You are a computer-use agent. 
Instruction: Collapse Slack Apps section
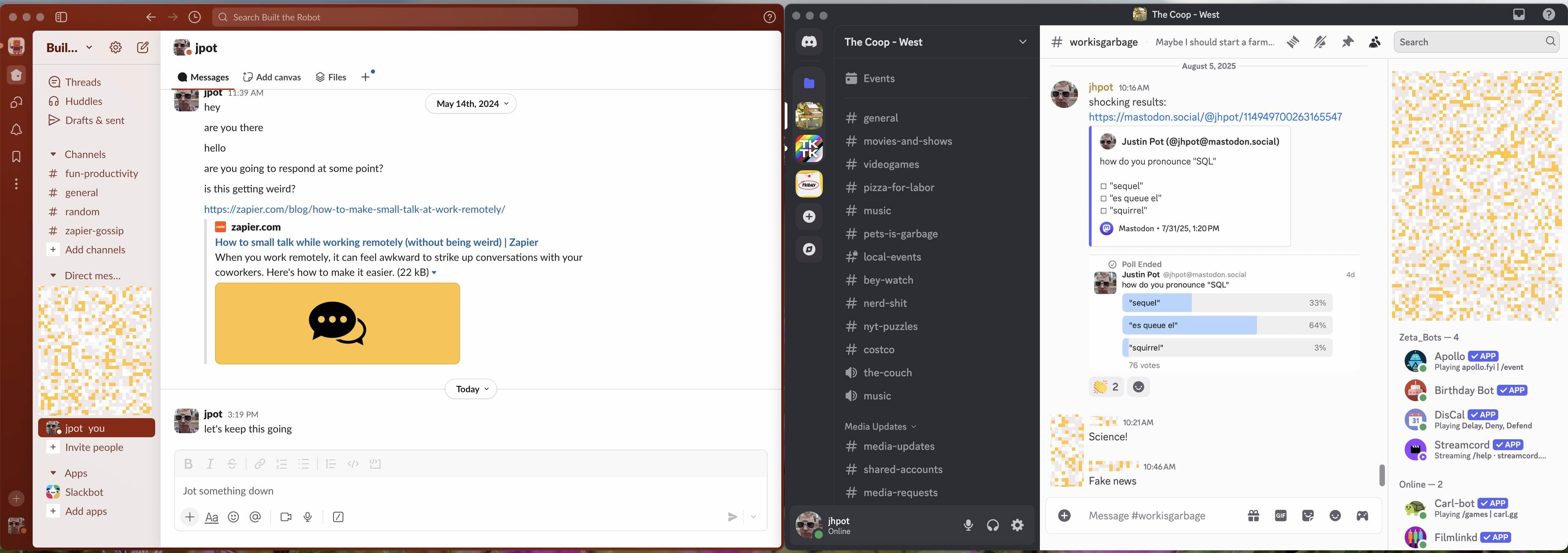53,473
